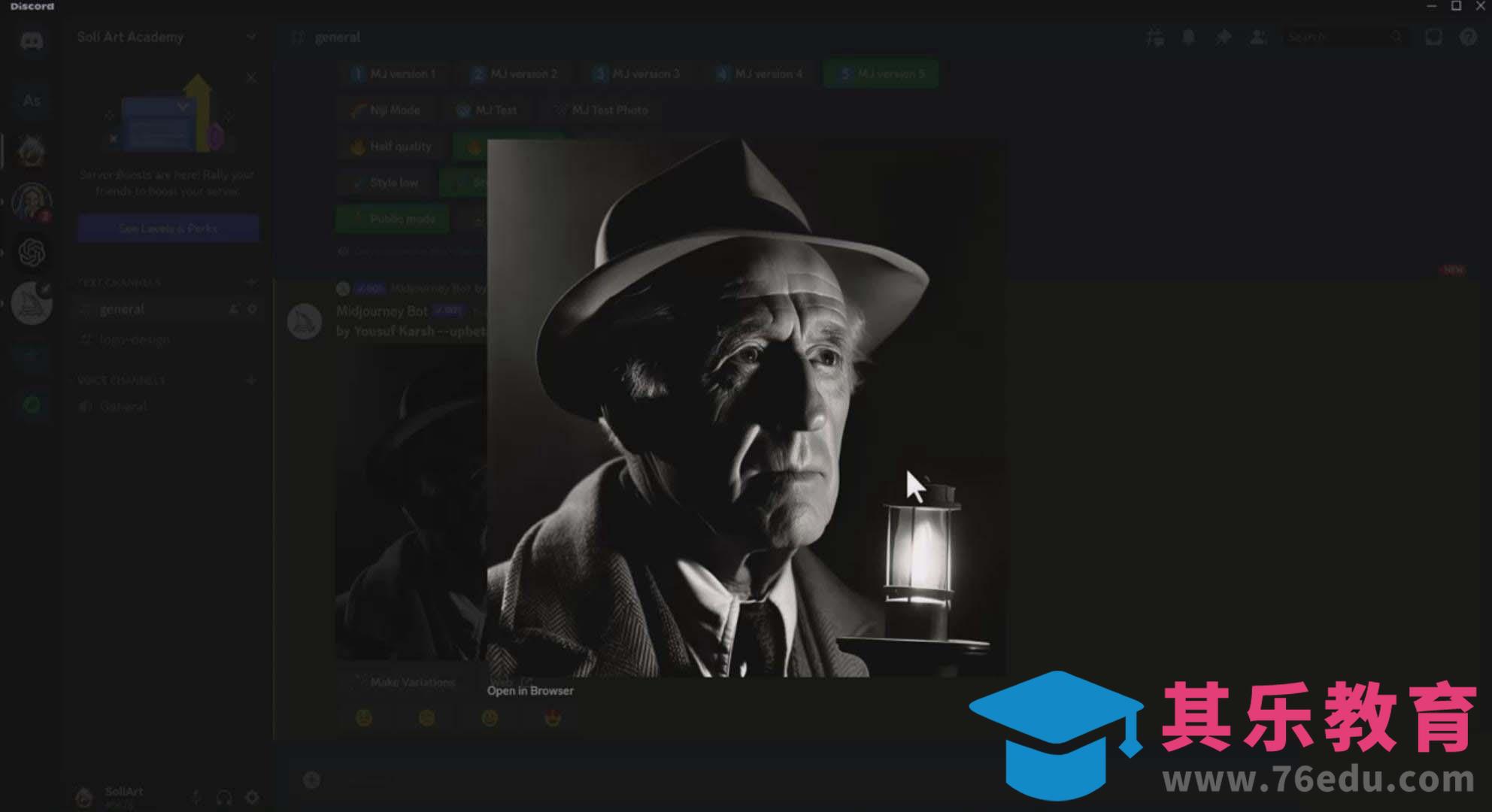Open notification settings bell icon

click(x=1189, y=37)
